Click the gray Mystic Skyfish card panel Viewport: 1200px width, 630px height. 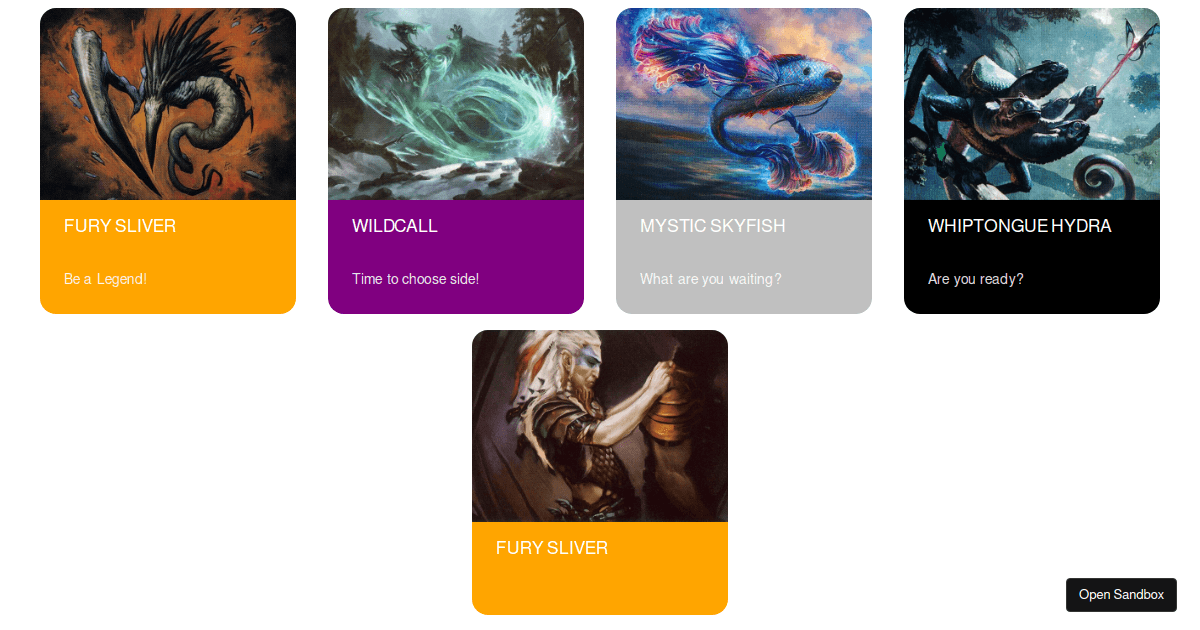point(744,257)
